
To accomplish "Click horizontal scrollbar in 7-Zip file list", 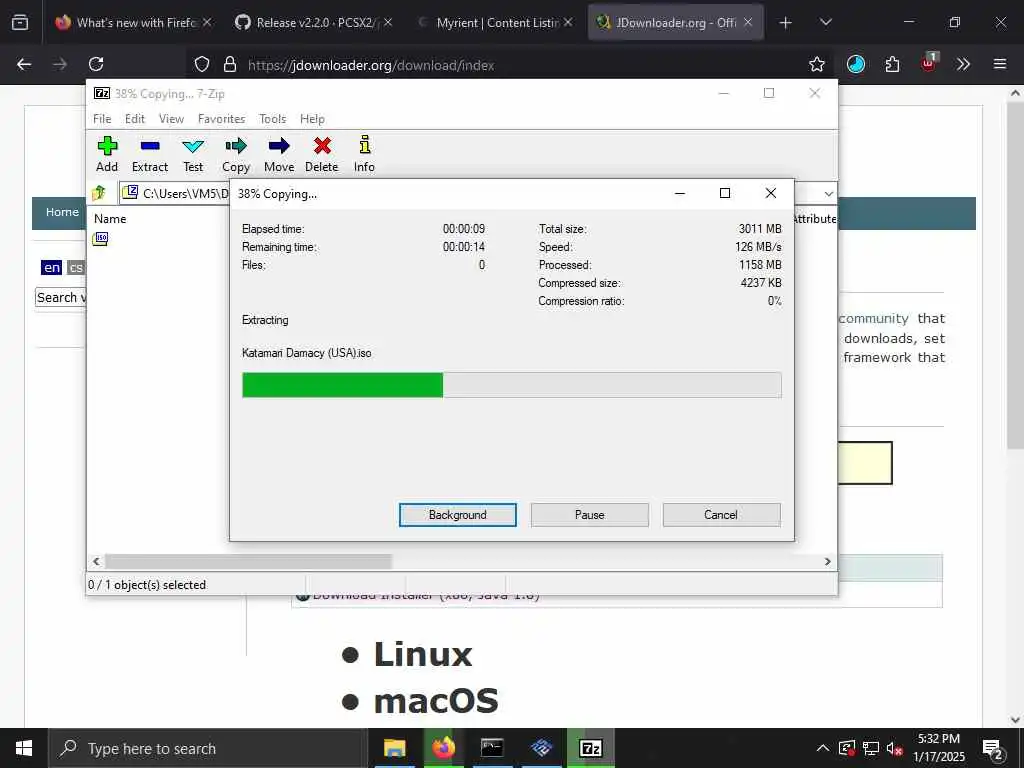I will coord(248,562).
